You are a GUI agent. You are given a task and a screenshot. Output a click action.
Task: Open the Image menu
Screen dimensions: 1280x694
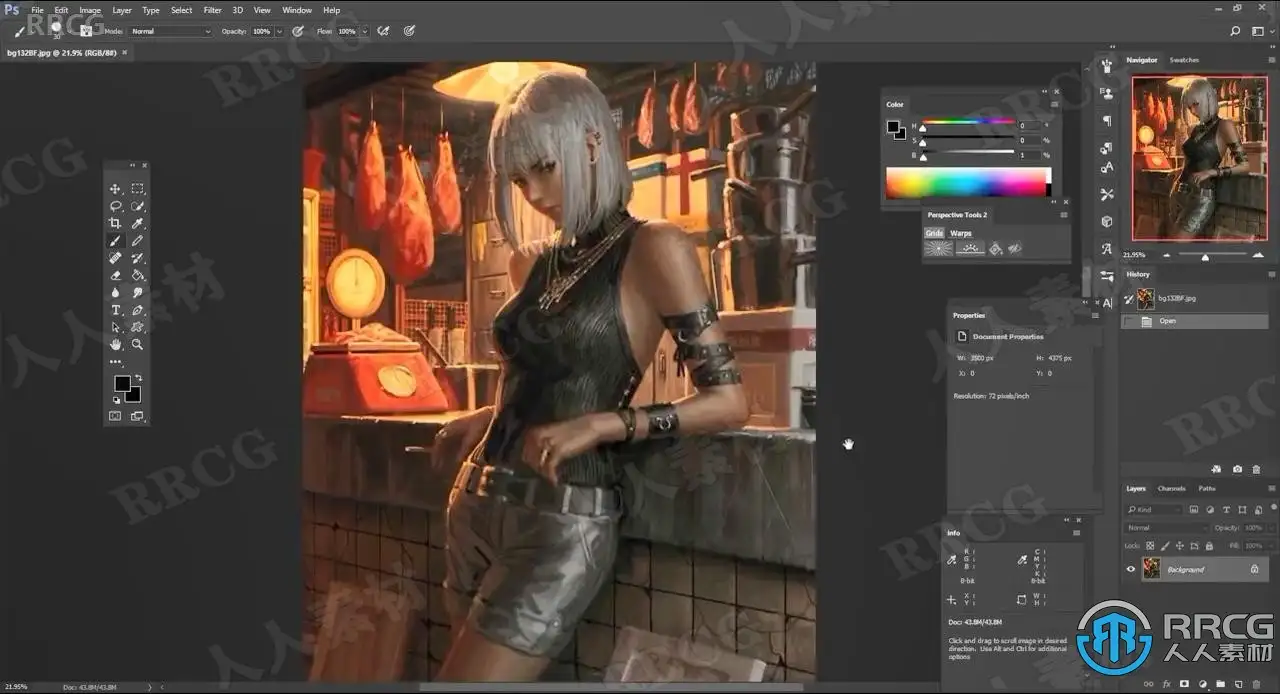(90, 10)
